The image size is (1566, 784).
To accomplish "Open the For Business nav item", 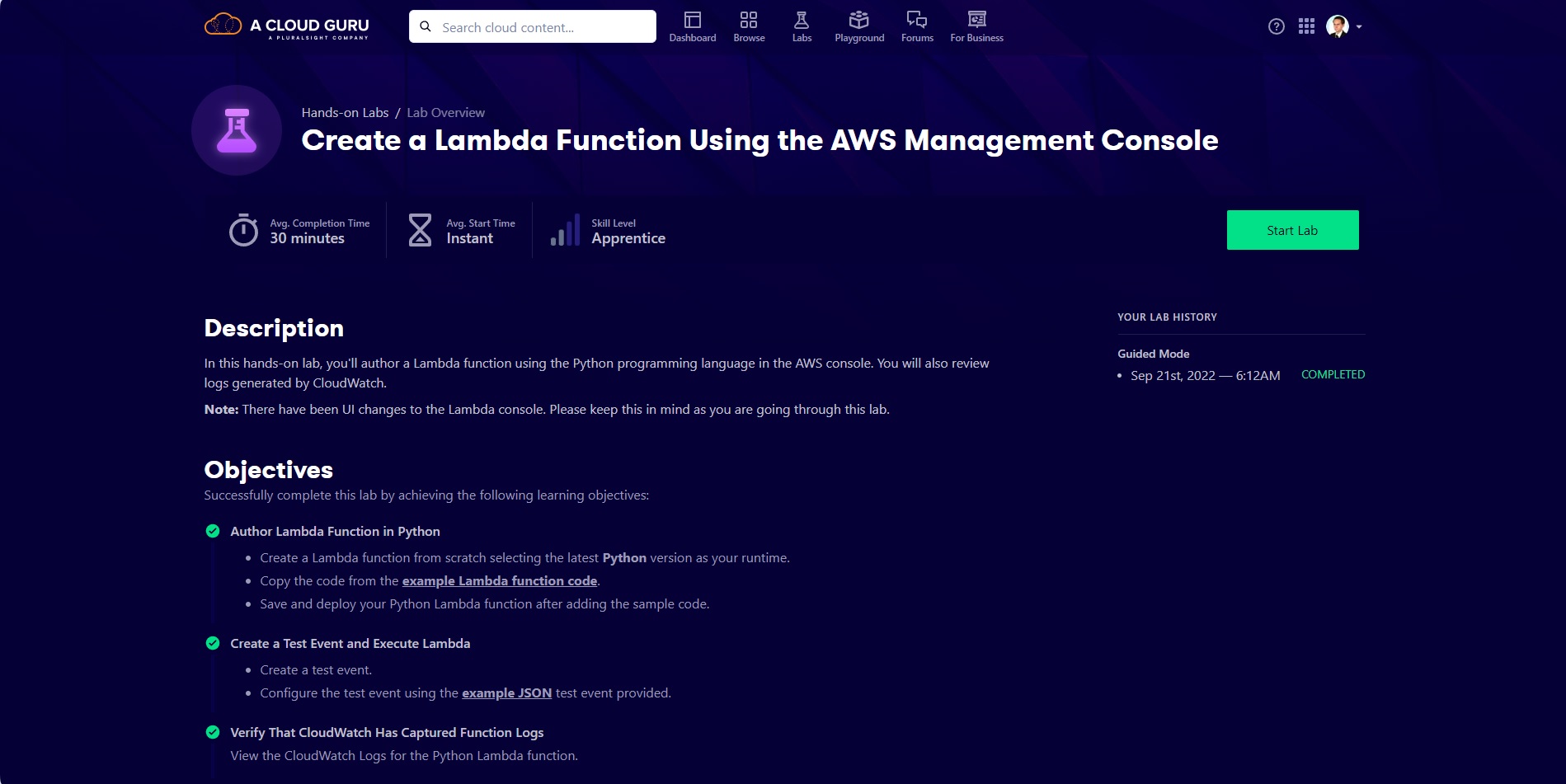I will [976, 26].
